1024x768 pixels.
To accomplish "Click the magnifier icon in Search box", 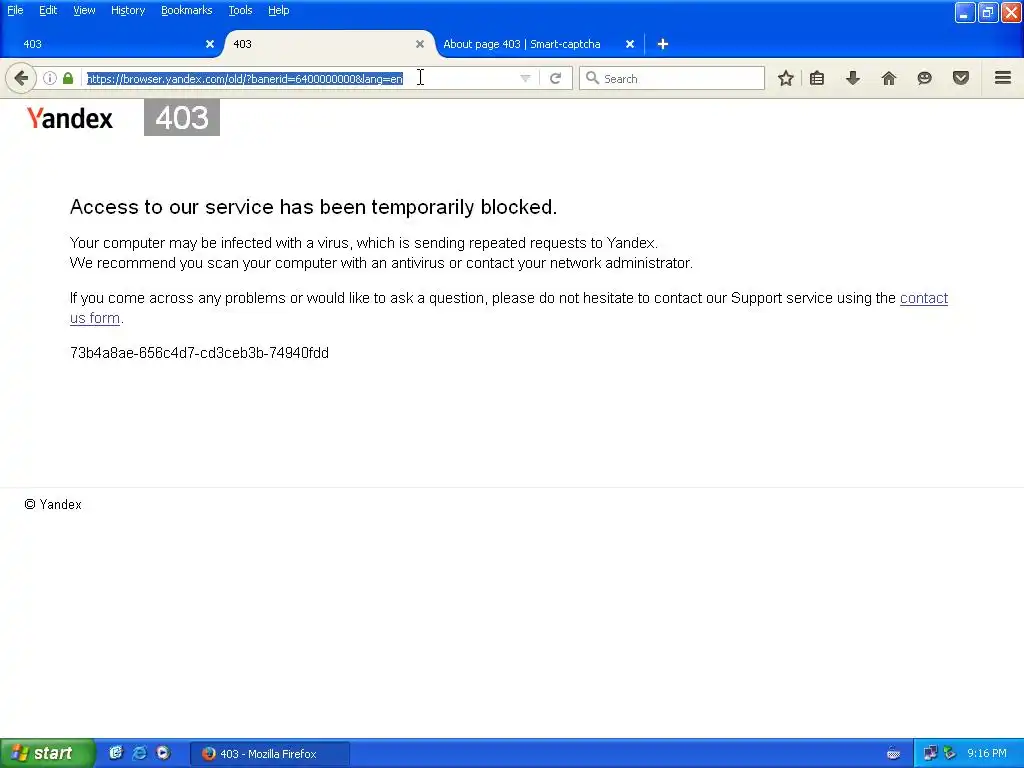I will [592, 78].
